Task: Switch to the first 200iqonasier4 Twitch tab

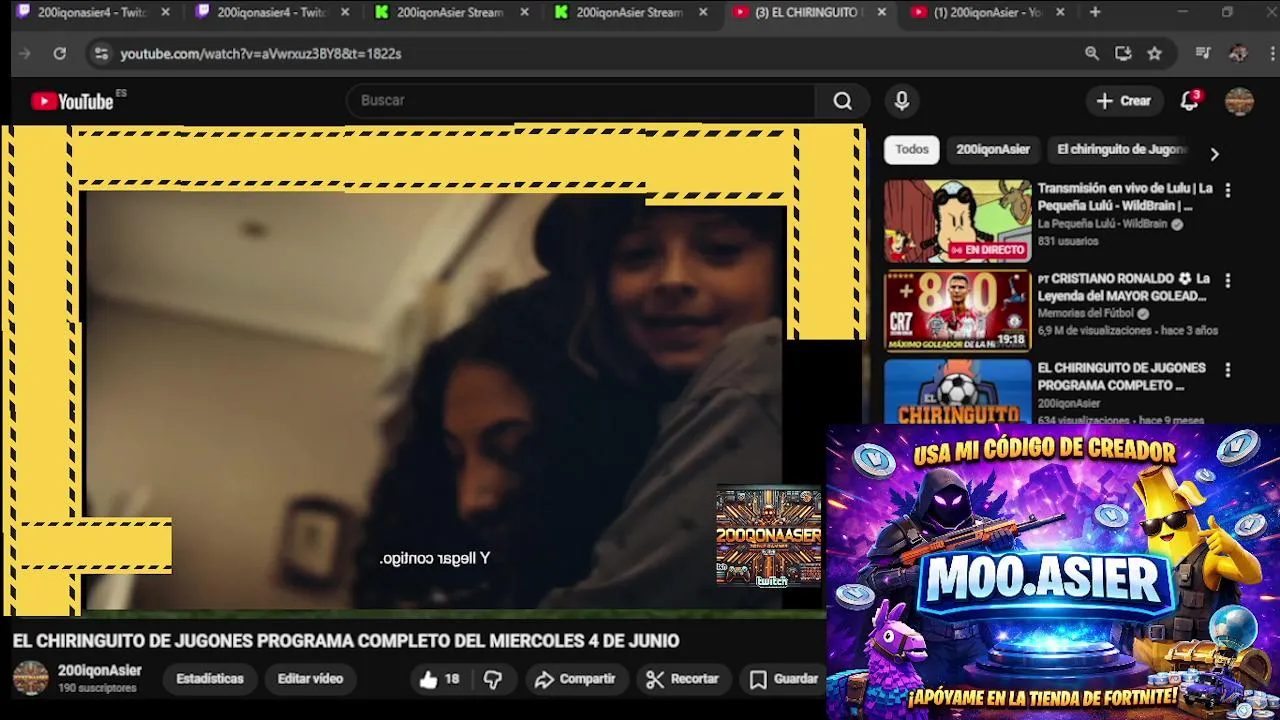Action: pyautogui.click(x=92, y=12)
